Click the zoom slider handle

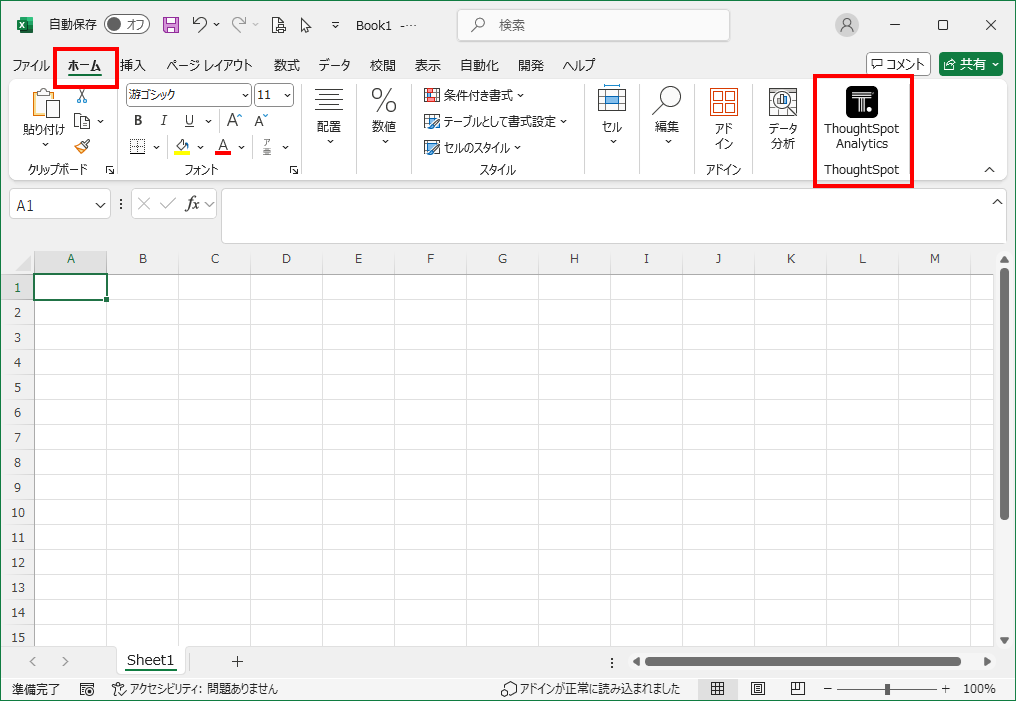887,689
